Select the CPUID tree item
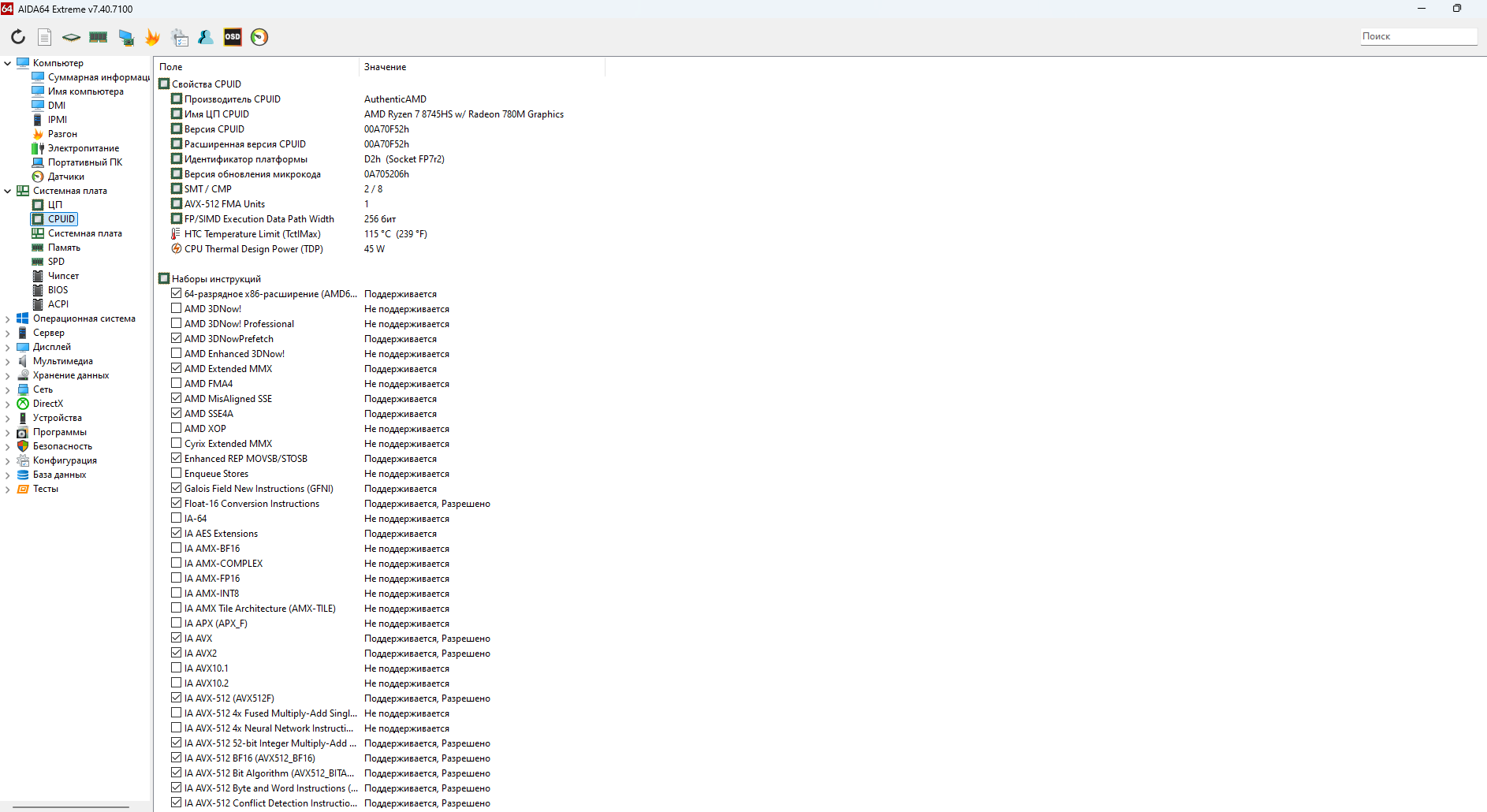Image resolution: width=1487 pixels, height=812 pixels. tap(61, 219)
